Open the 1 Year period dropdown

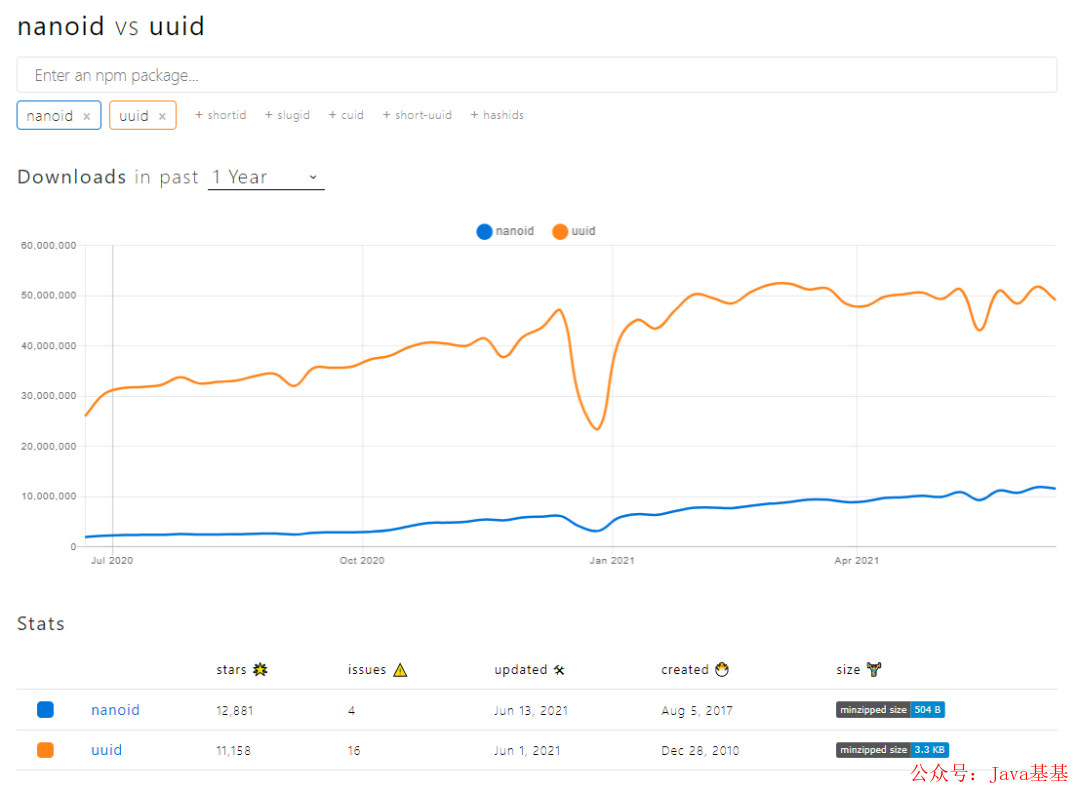pyautogui.click(x=266, y=177)
